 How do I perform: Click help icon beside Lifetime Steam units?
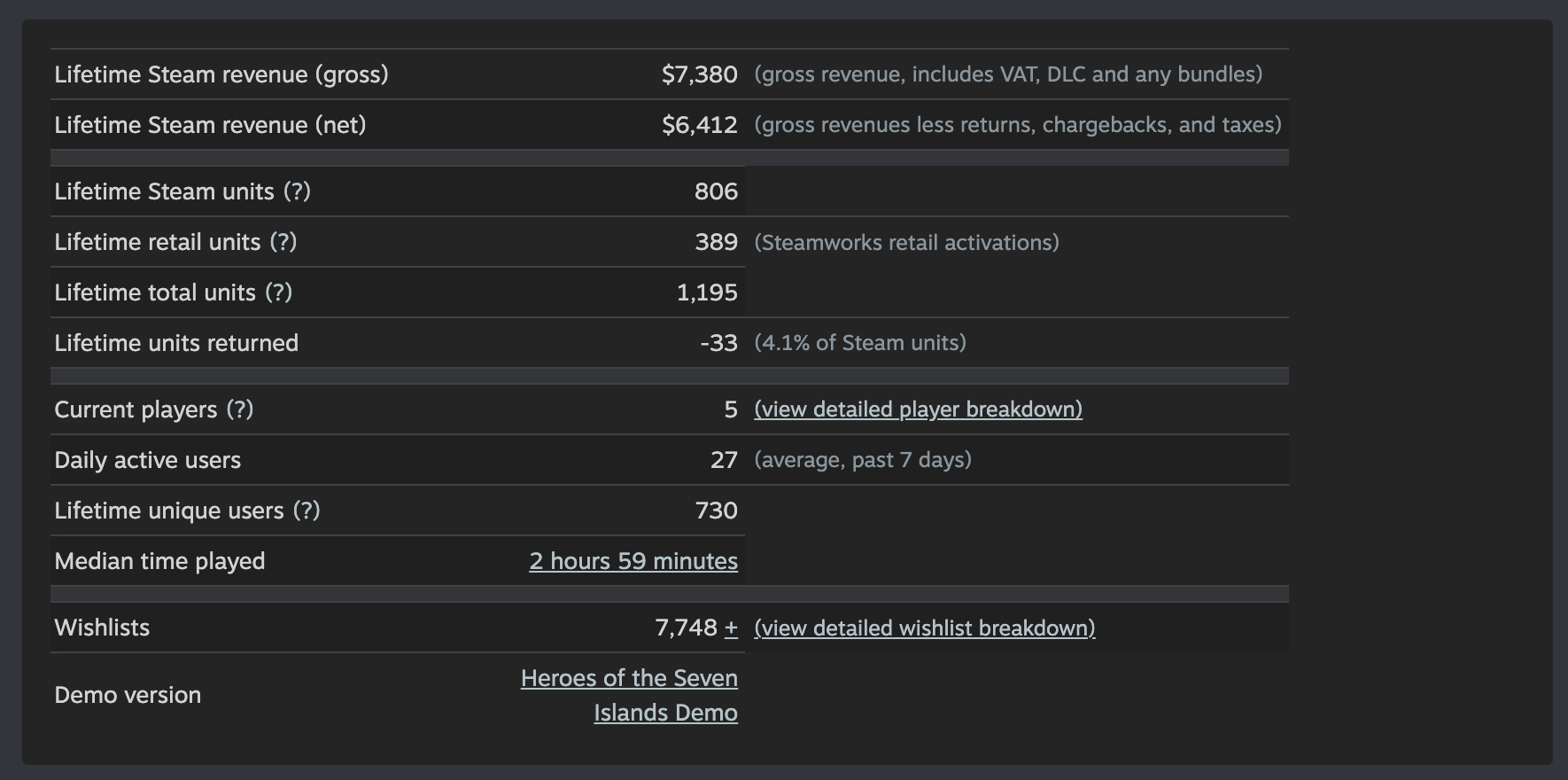coord(297,191)
